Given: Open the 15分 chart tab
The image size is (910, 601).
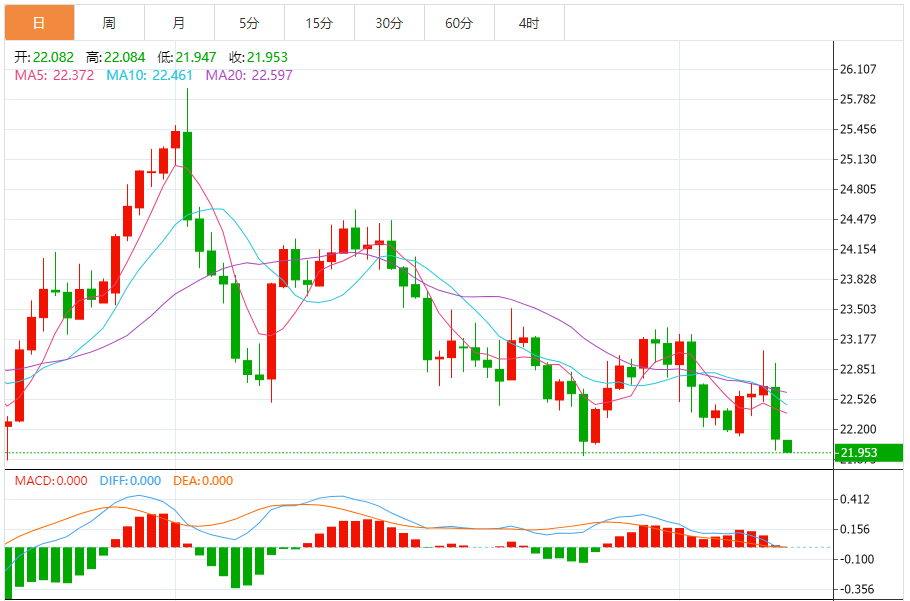Looking at the screenshot, I should [x=319, y=23].
